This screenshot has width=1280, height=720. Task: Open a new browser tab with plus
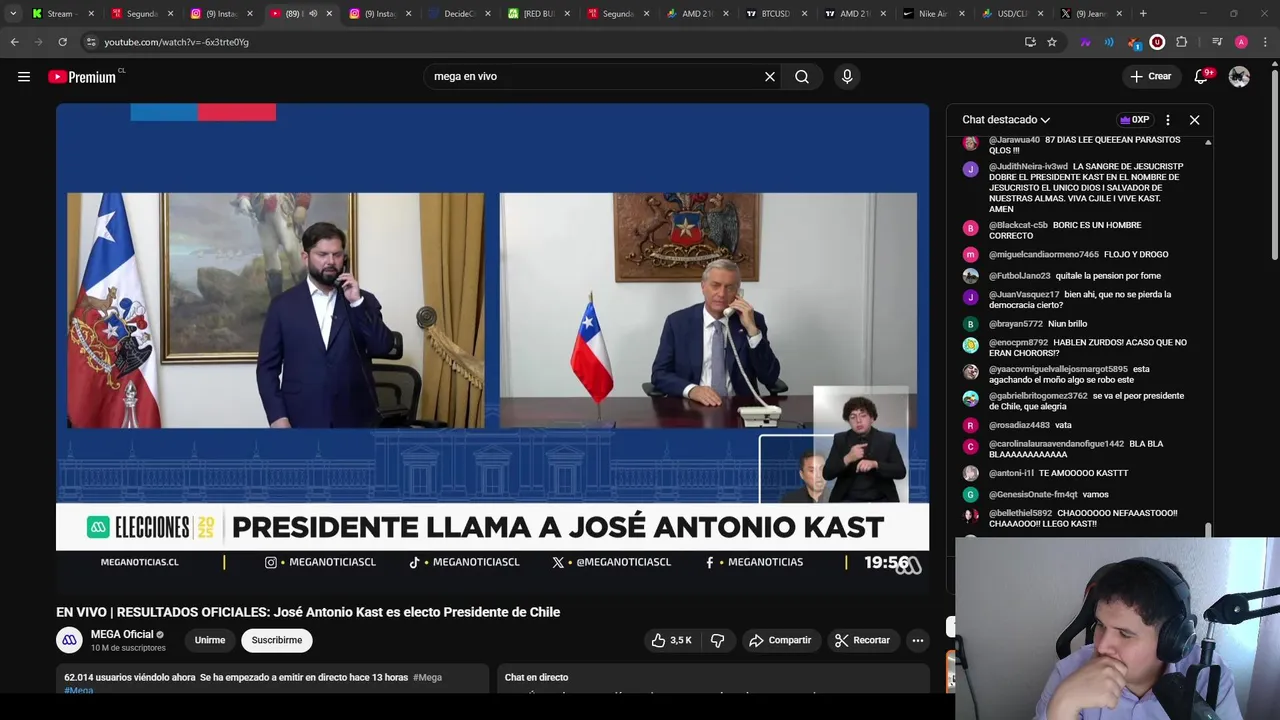[1143, 14]
